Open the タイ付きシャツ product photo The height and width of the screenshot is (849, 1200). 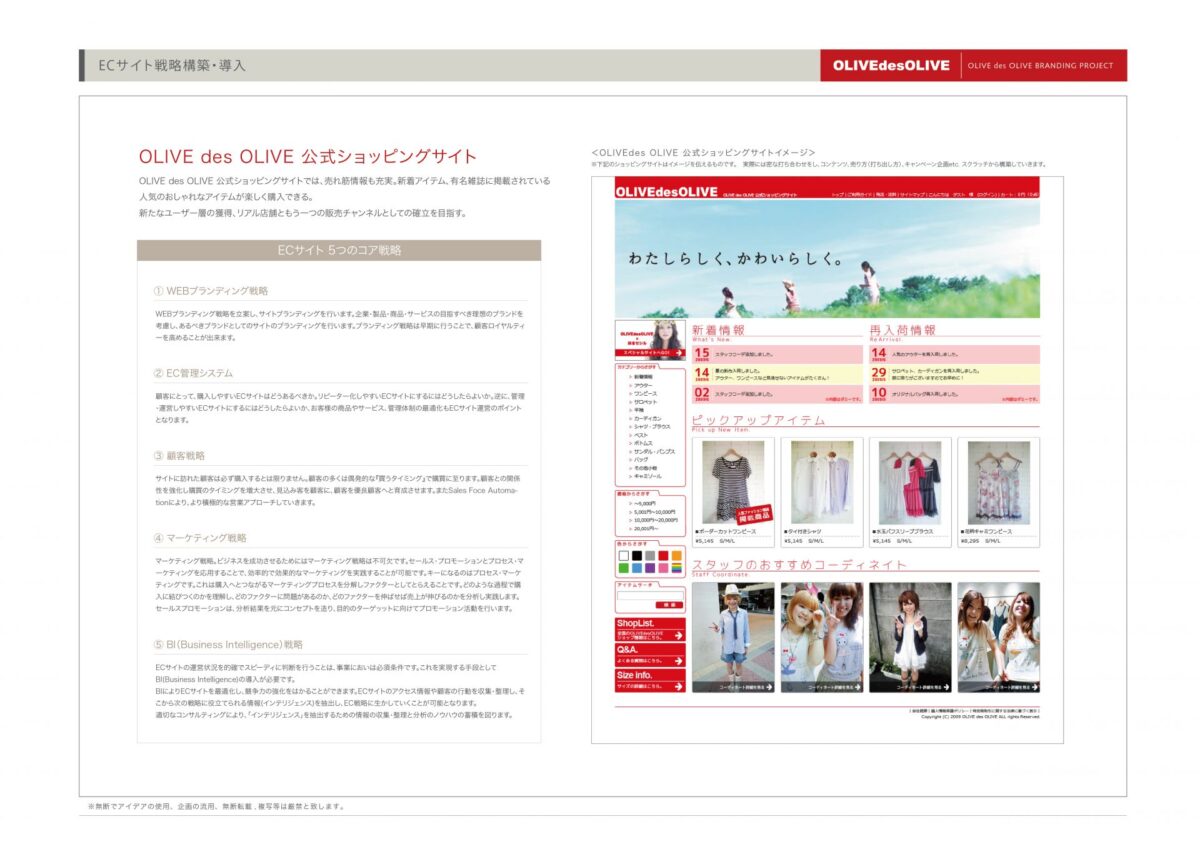(x=822, y=482)
